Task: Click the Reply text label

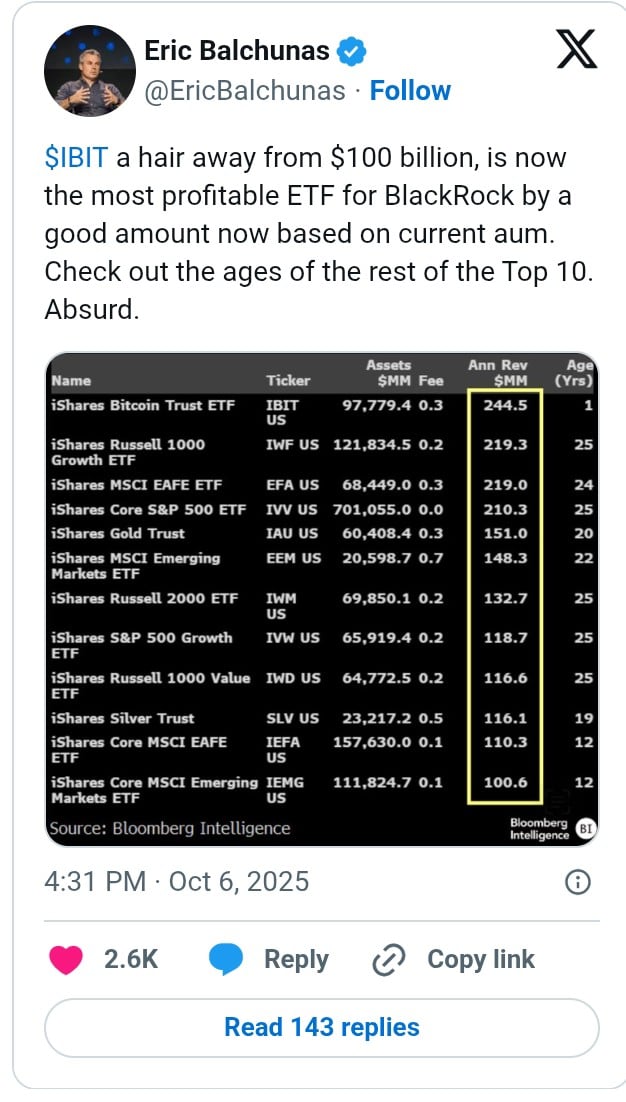Action: coord(296,959)
